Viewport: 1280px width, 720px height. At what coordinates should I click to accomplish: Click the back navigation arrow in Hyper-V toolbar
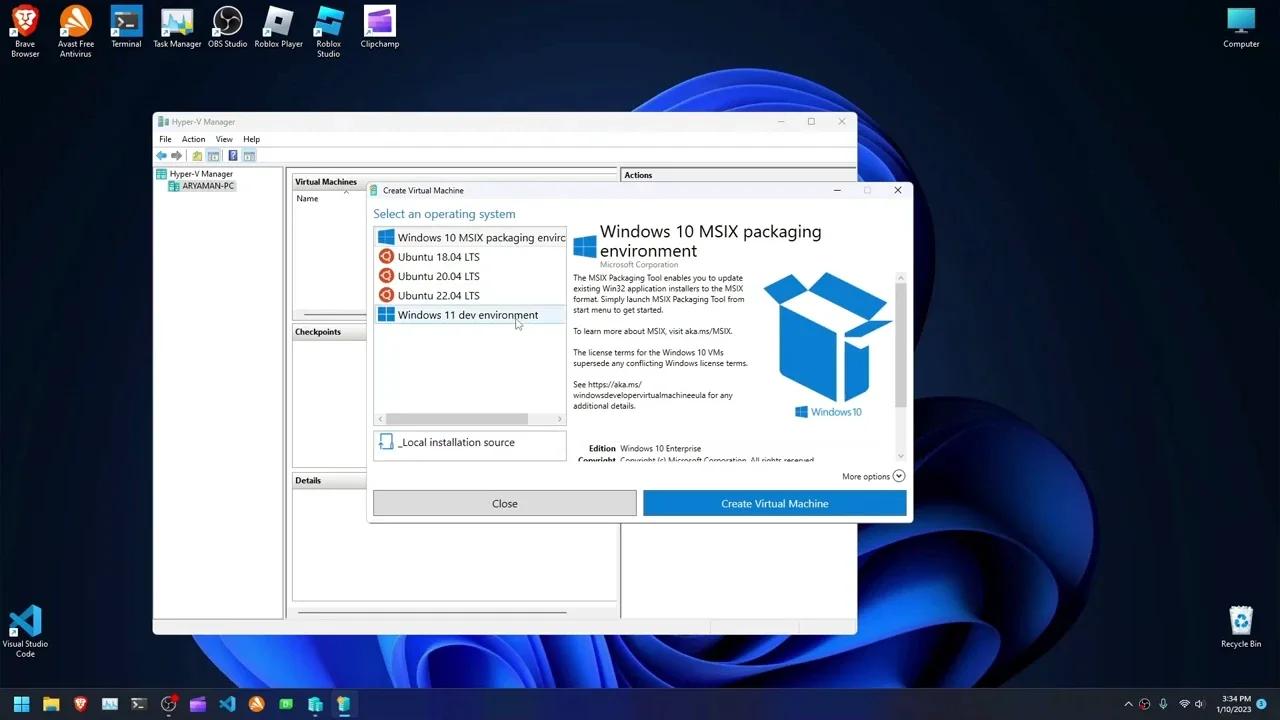point(161,155)
